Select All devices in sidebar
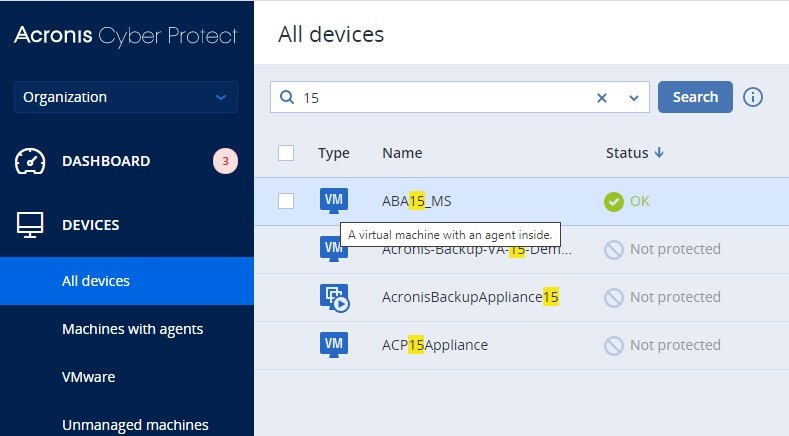The width and height of the screenshot is (789, 436). [127, 281]
